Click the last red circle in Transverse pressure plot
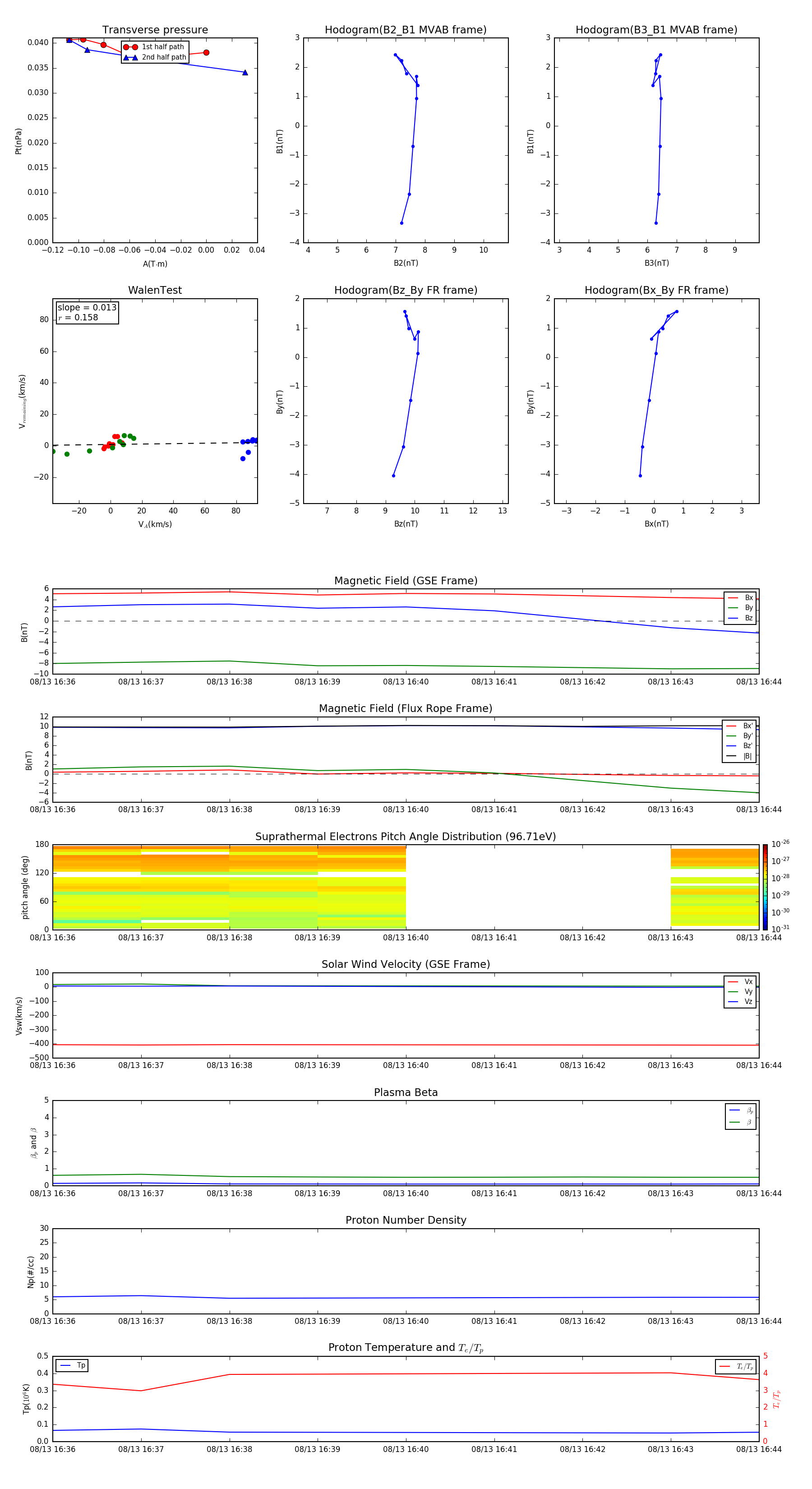 coord(206,53)
